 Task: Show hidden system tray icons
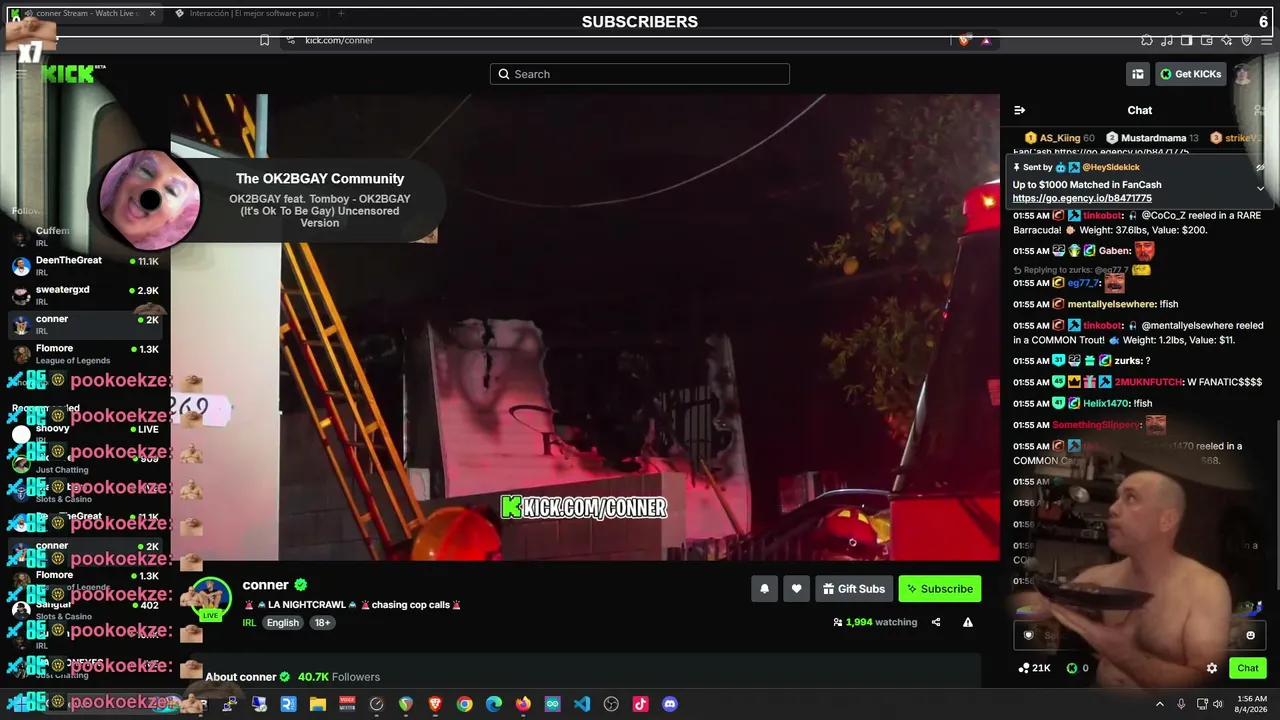point(1160,704)
